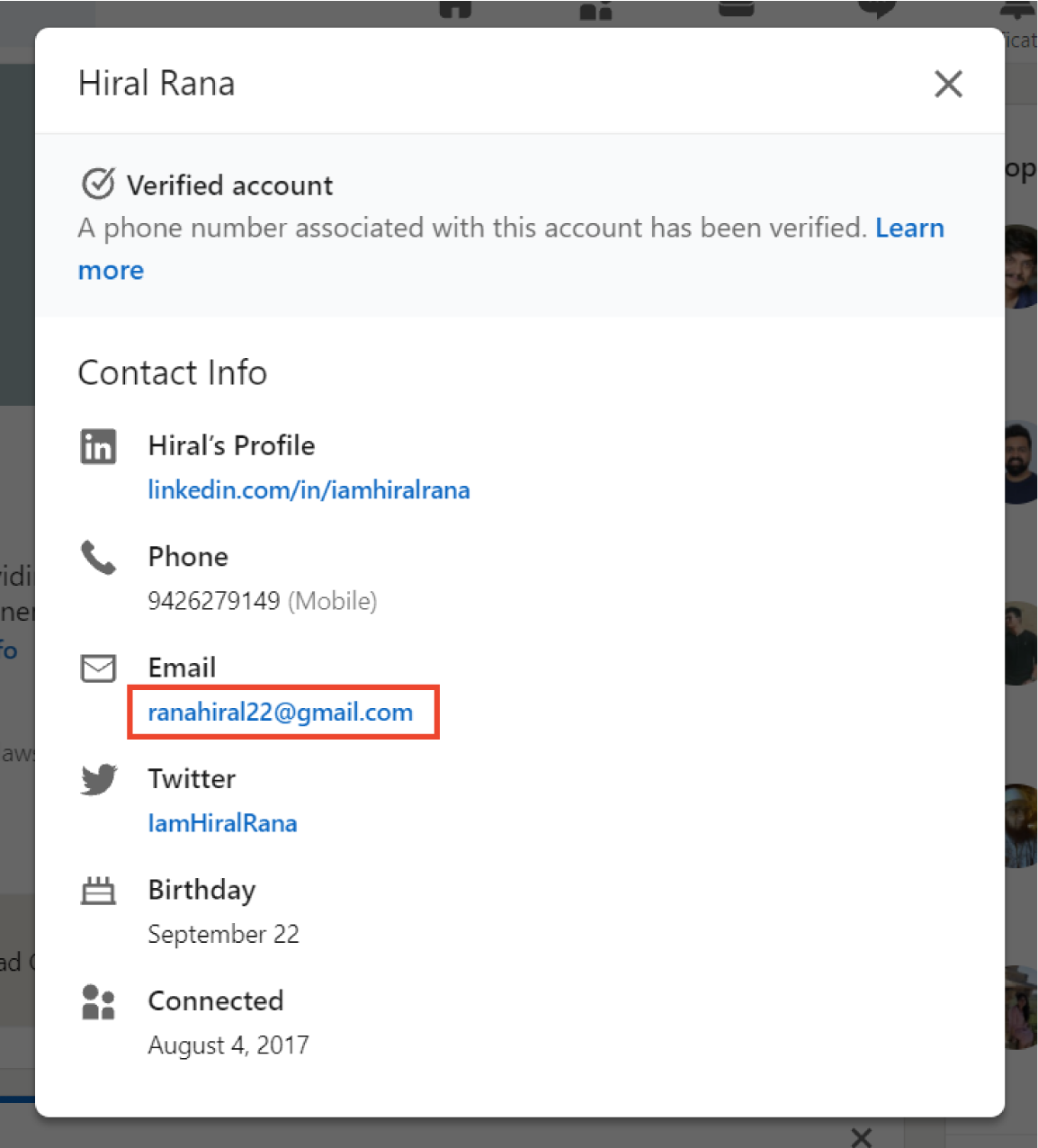The width and height of the screenshot is (1038, 1148).
Task: Click the Home icon in top navigation
Action: 457,9
